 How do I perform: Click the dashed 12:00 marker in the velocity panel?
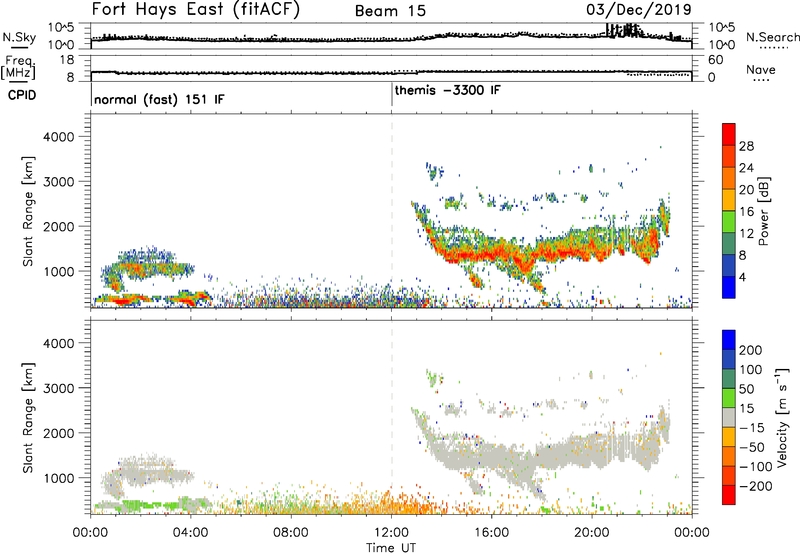392,417
